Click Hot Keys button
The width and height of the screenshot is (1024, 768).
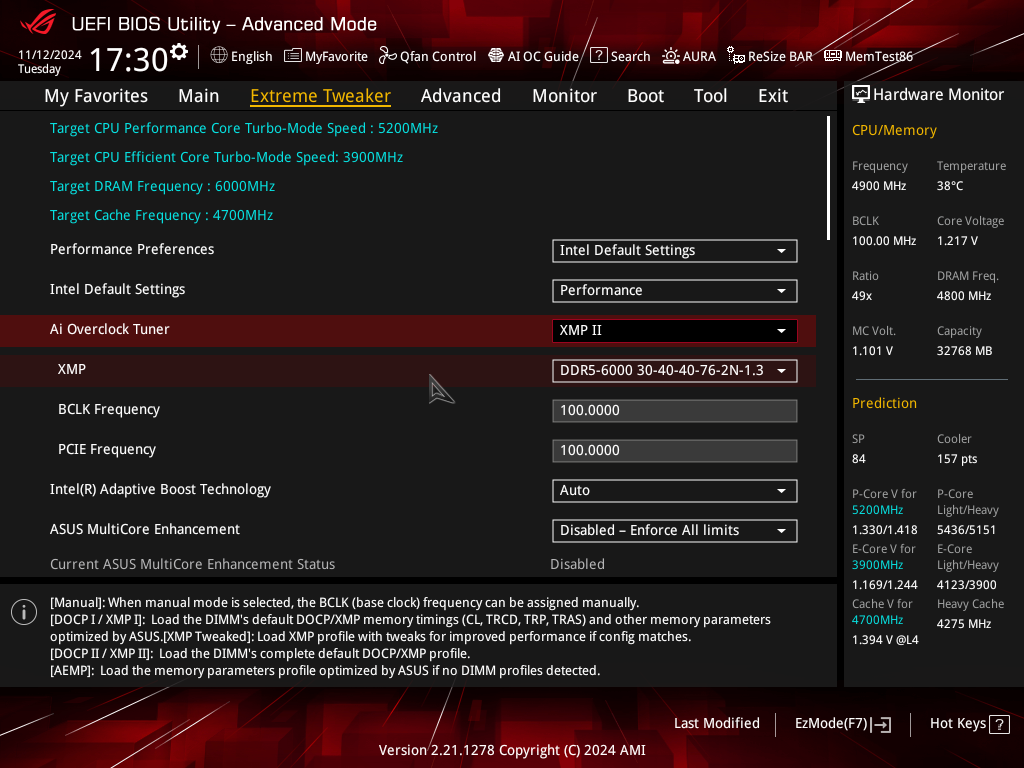[970, 724]
